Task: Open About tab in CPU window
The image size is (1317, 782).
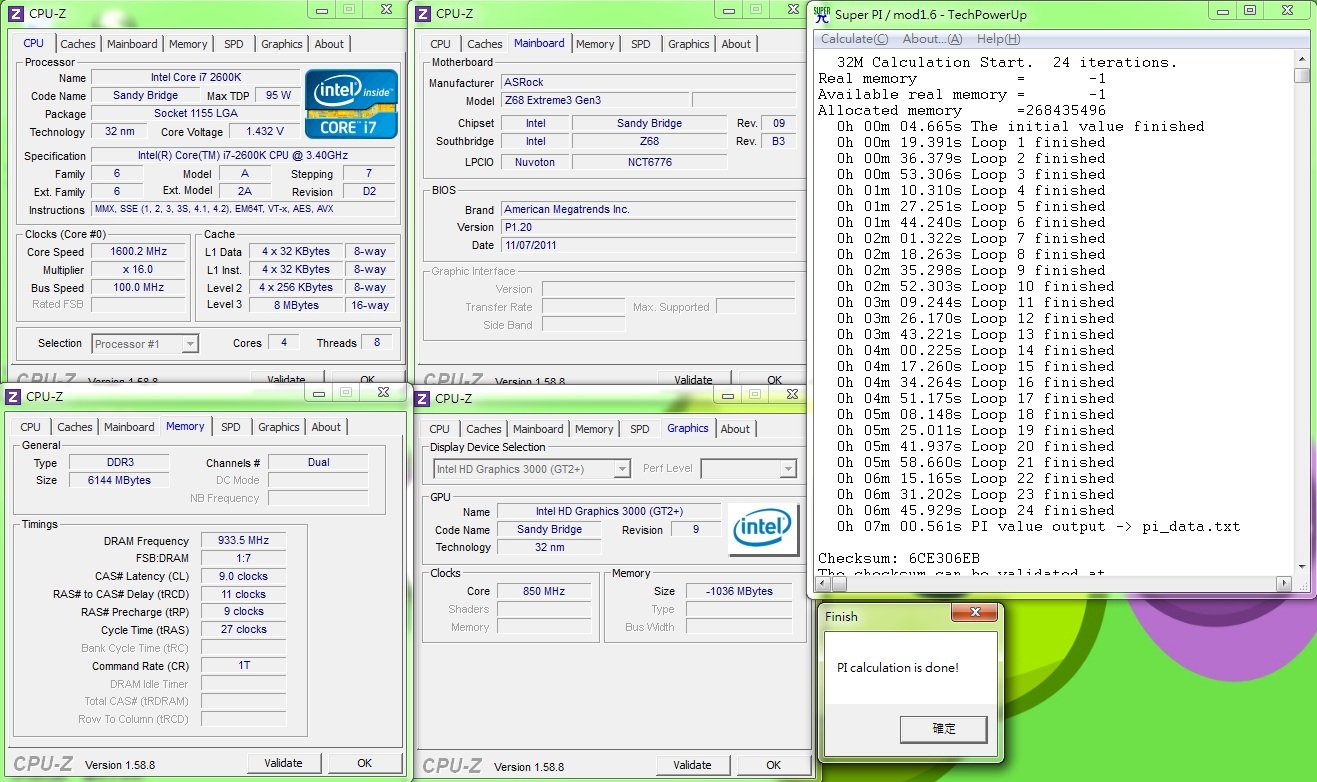Action: coord(329,44)
